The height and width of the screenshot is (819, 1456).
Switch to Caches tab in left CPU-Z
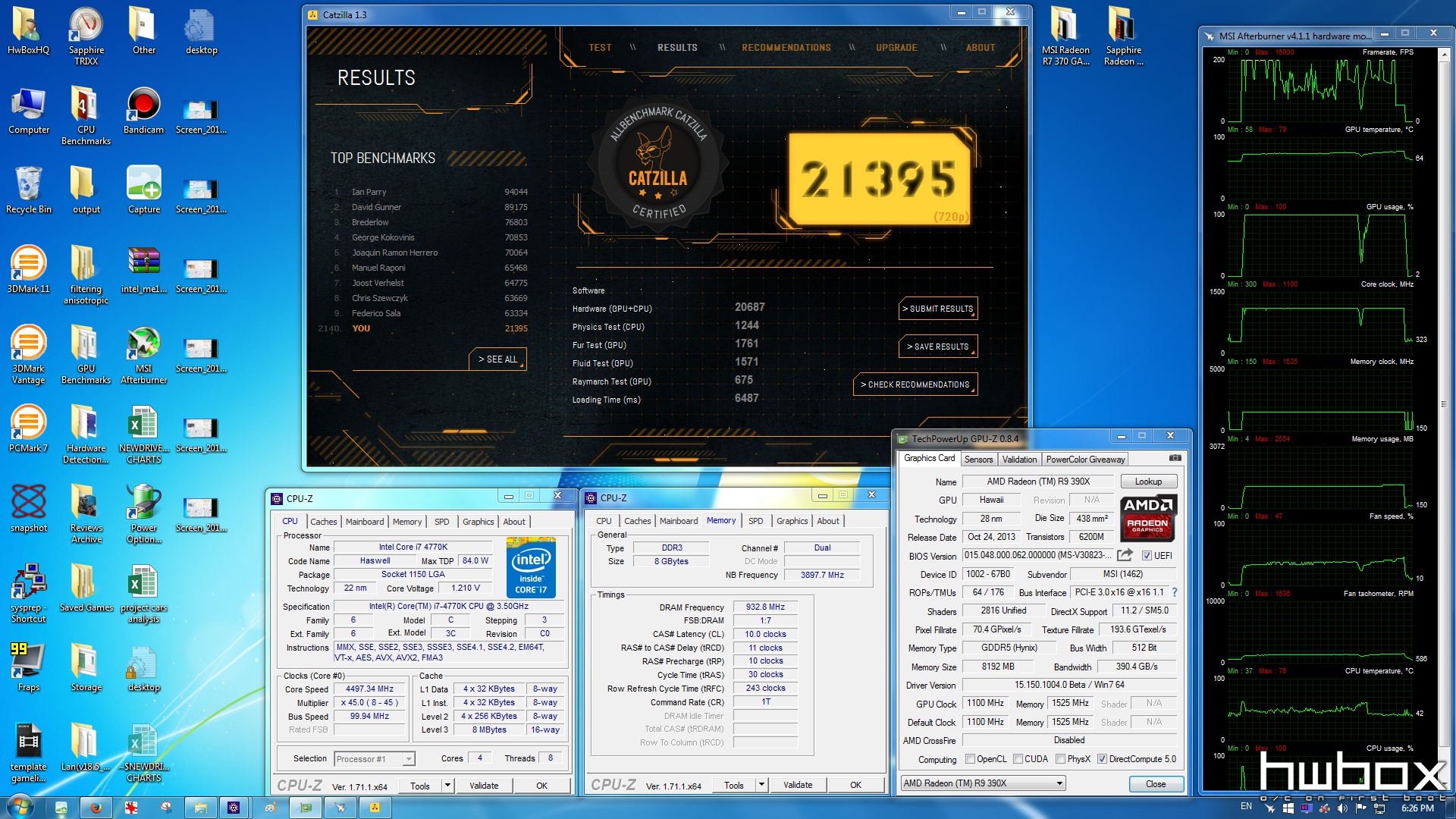pos(324,522)
